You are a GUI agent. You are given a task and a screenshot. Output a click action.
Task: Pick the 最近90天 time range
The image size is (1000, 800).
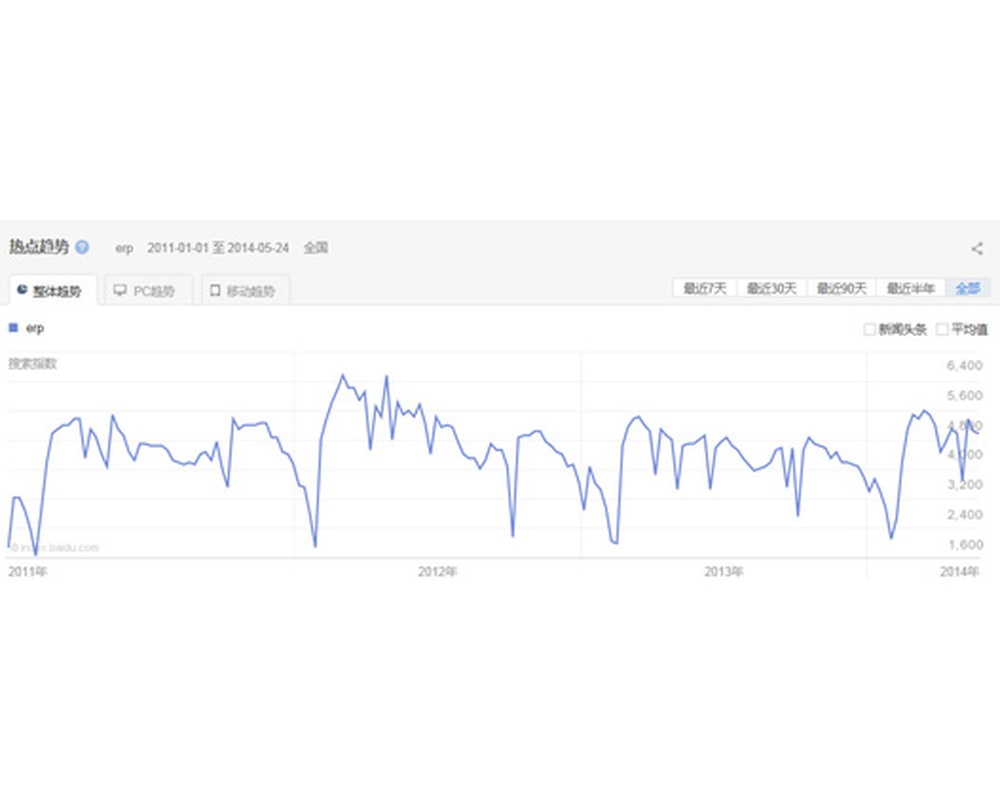click(x=842, y=288)
